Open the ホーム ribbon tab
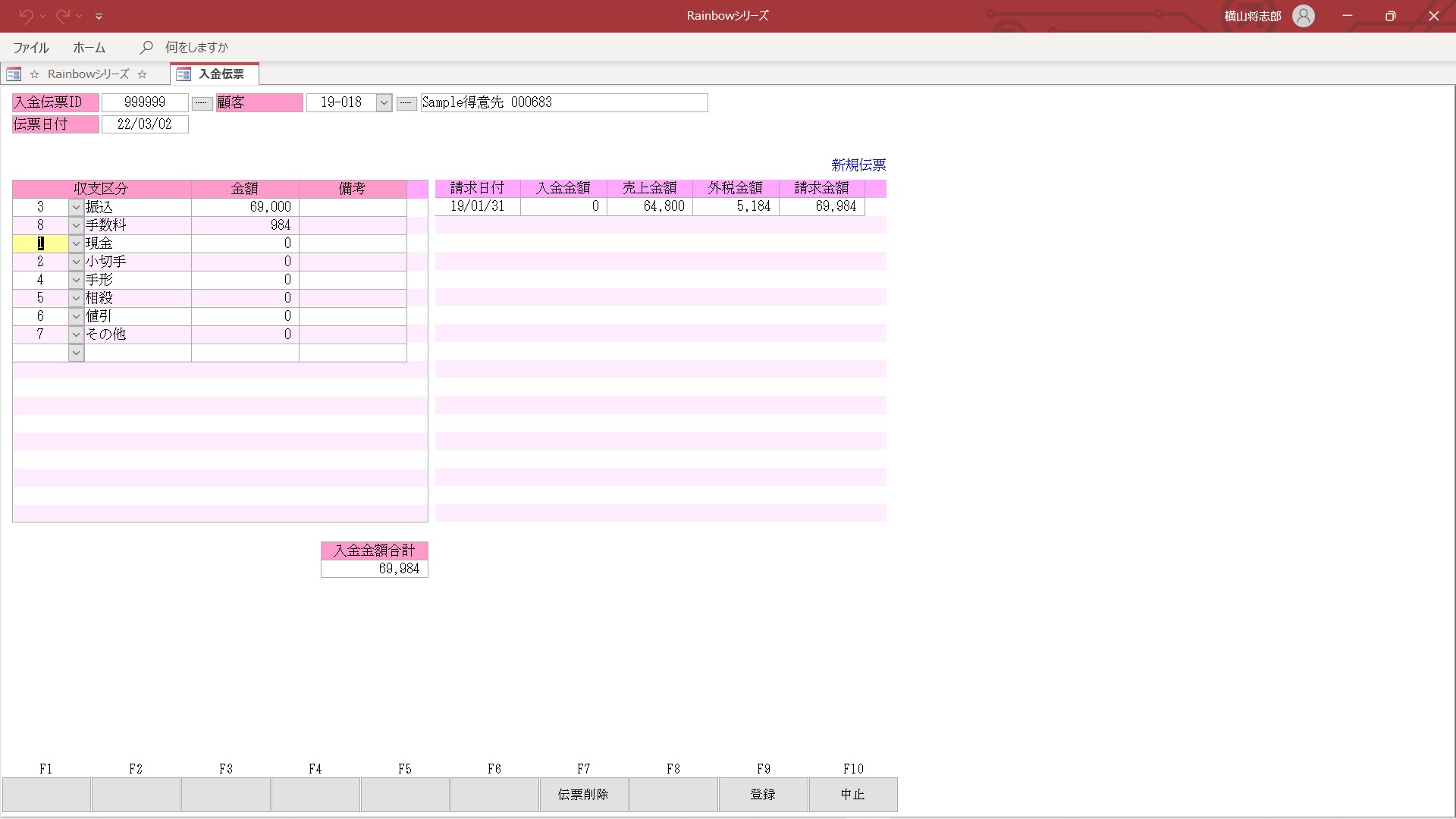This screenshot has height=819, width=1456. [89, 47]
